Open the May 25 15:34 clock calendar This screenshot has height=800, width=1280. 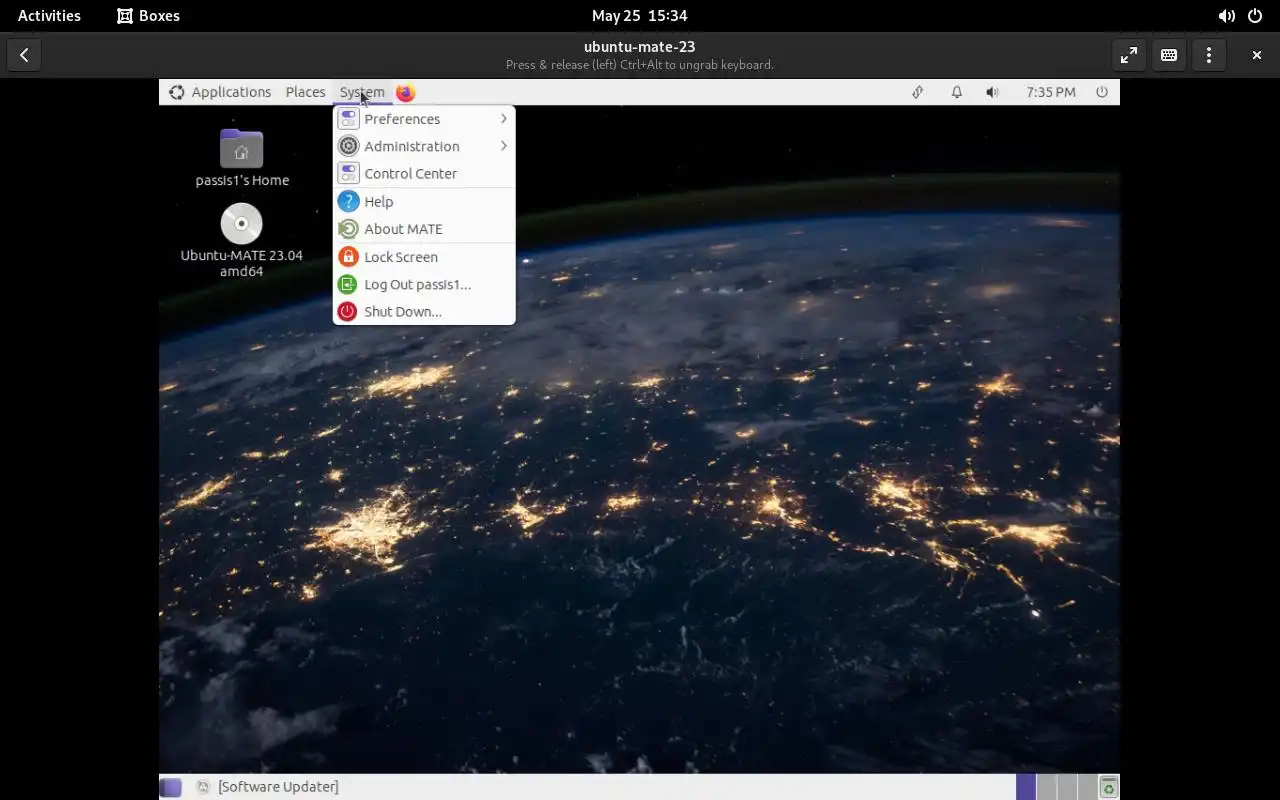[x=639, y=16]
